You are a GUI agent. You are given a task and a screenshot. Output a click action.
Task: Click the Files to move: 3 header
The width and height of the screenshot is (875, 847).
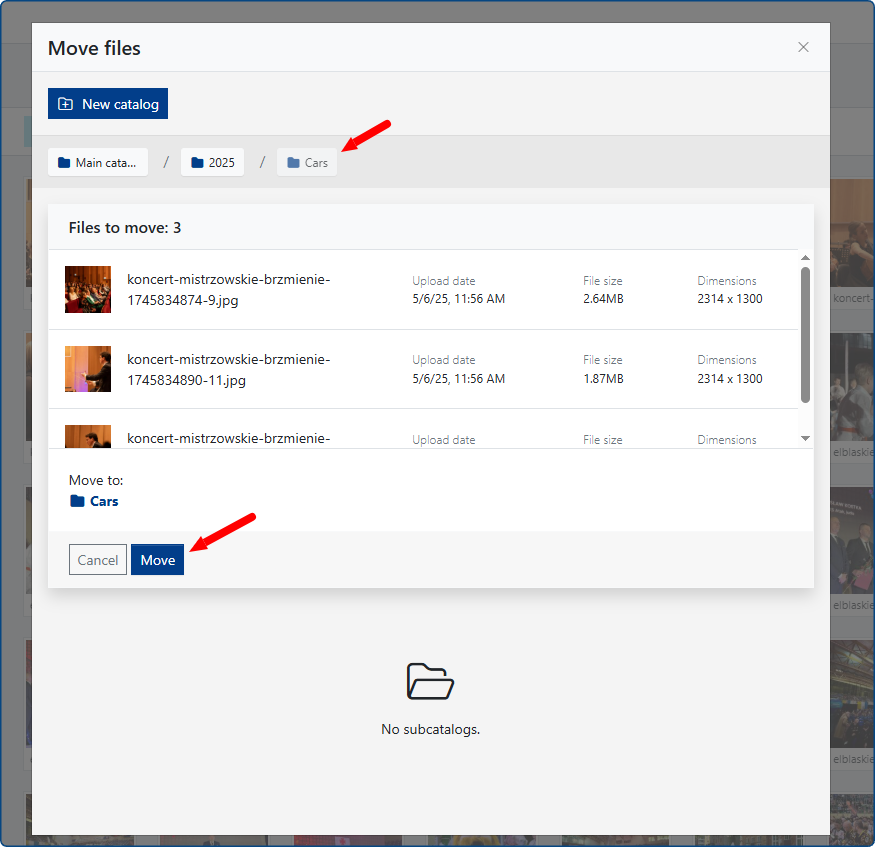(125, 228)
